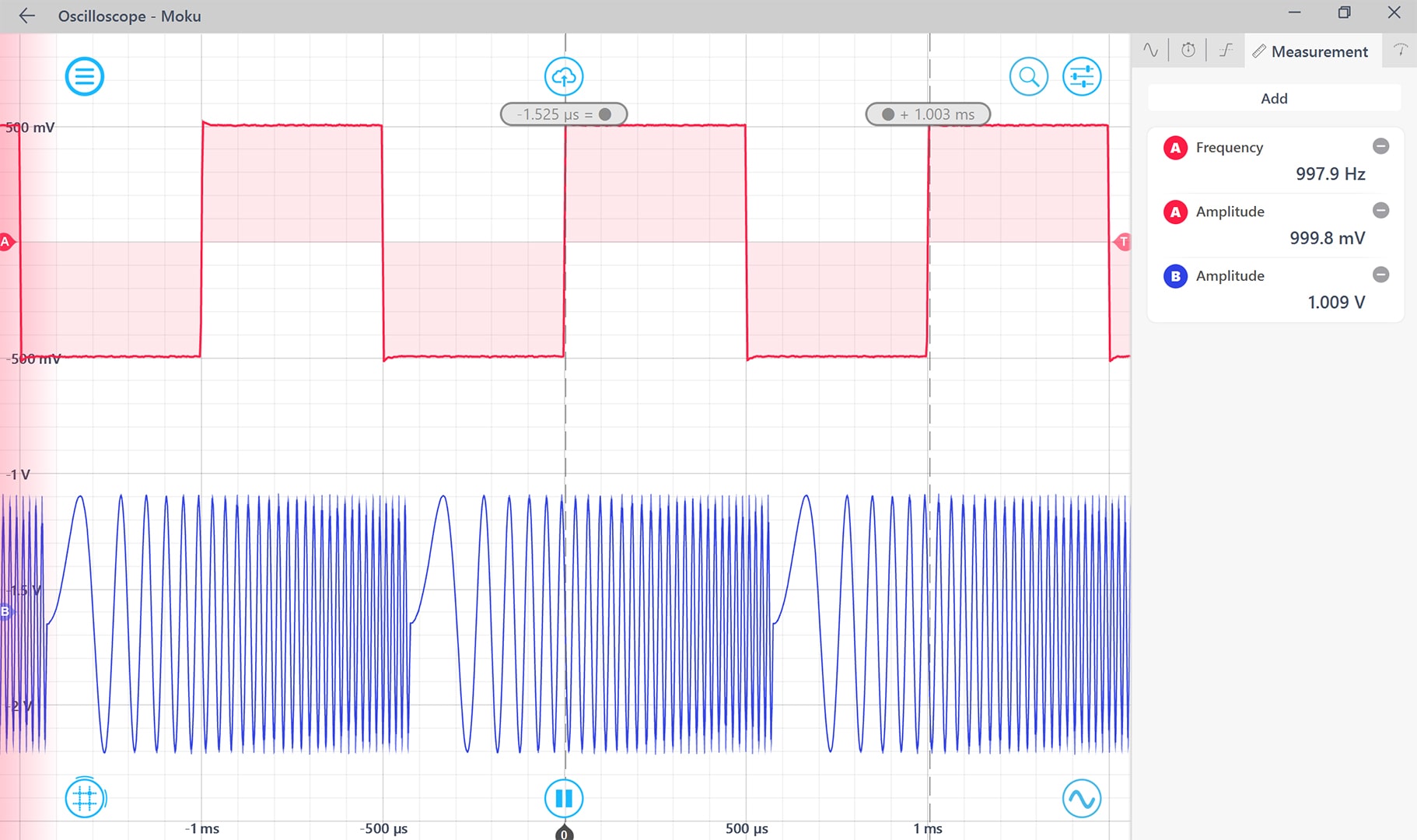
Task: Pause waveform acquisition
Action: coord(564,797)
